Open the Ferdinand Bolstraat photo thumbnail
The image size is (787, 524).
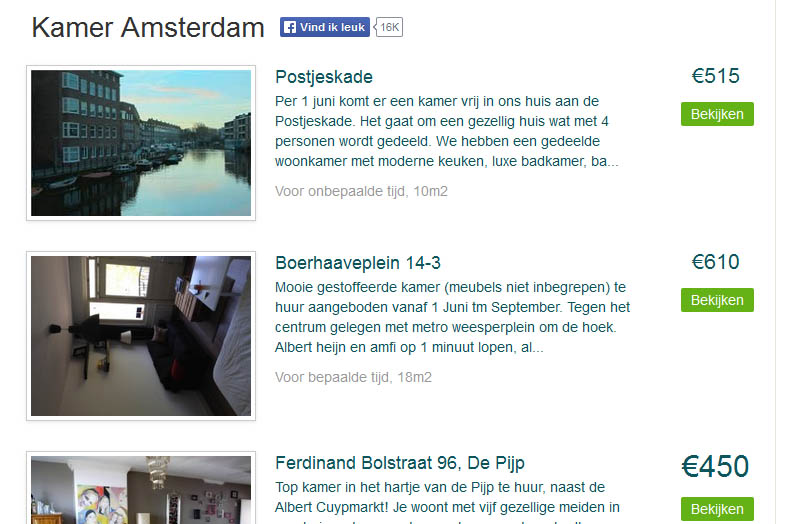point(141,489)
